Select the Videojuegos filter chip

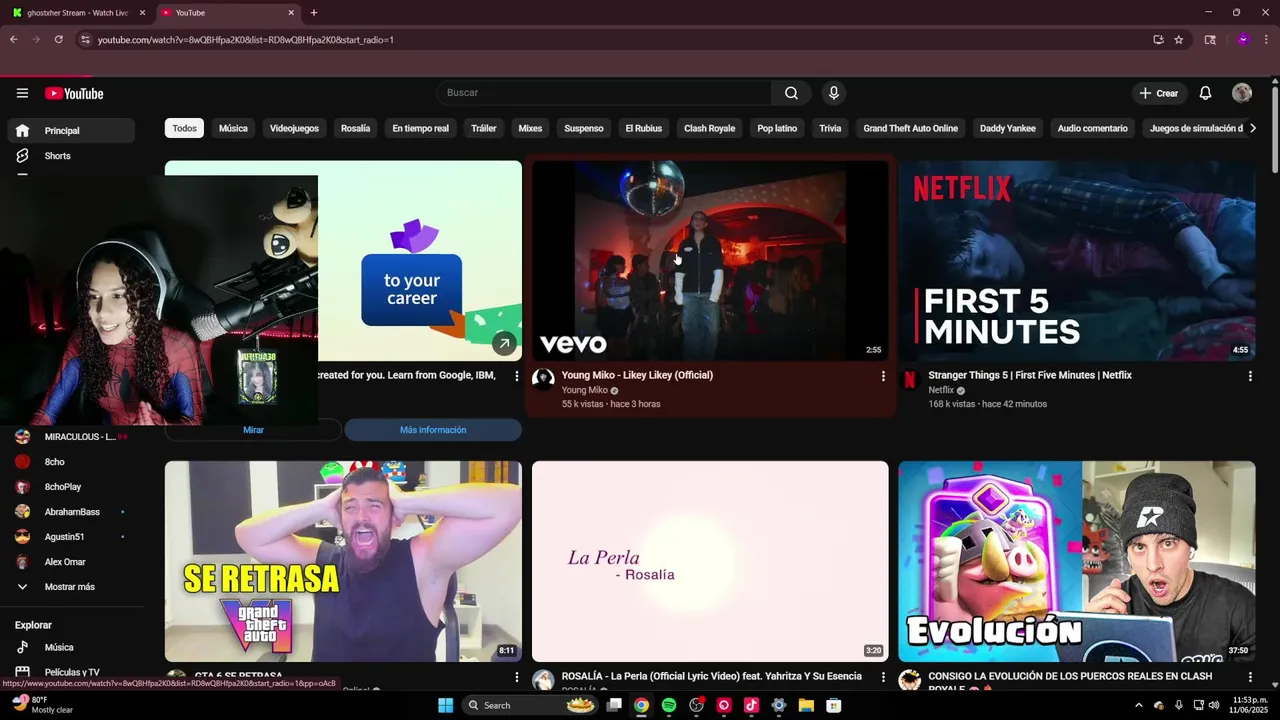[x=294, y=128]
